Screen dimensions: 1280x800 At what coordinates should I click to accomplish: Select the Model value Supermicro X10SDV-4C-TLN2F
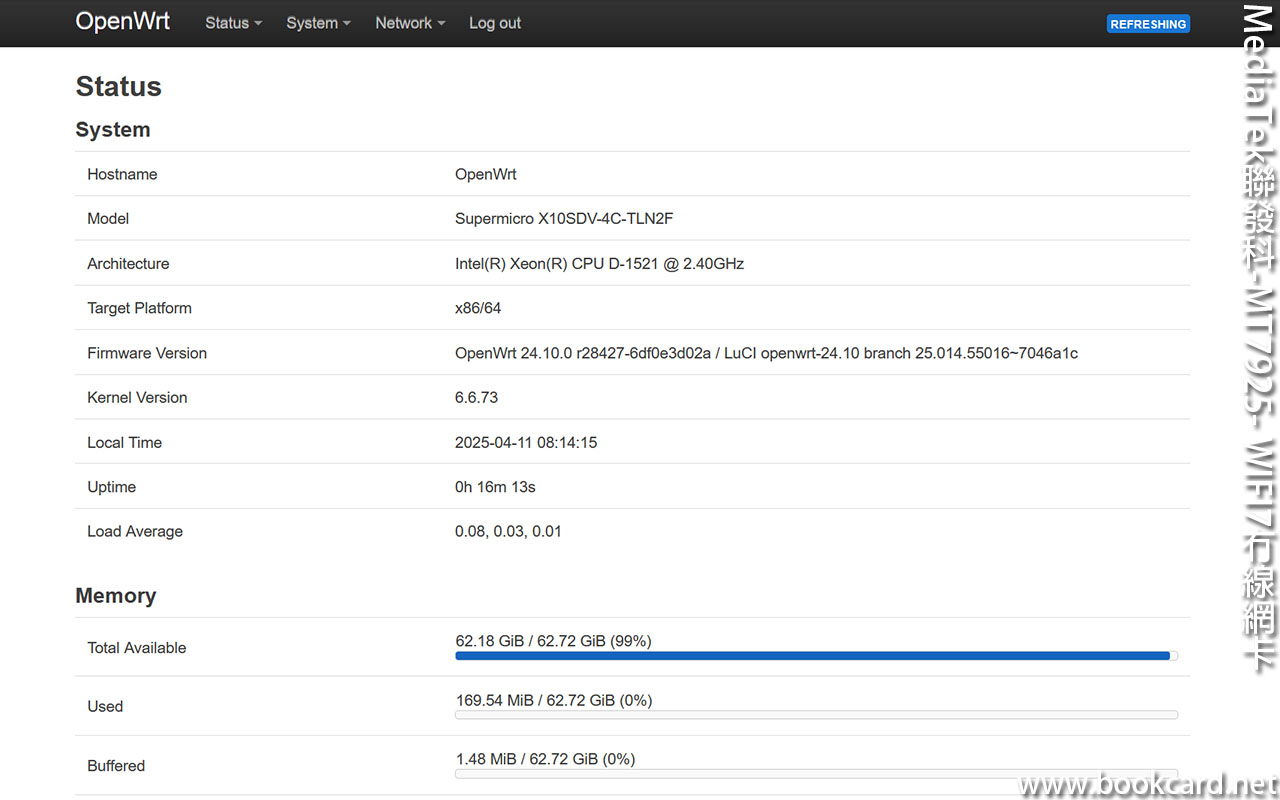565,218
